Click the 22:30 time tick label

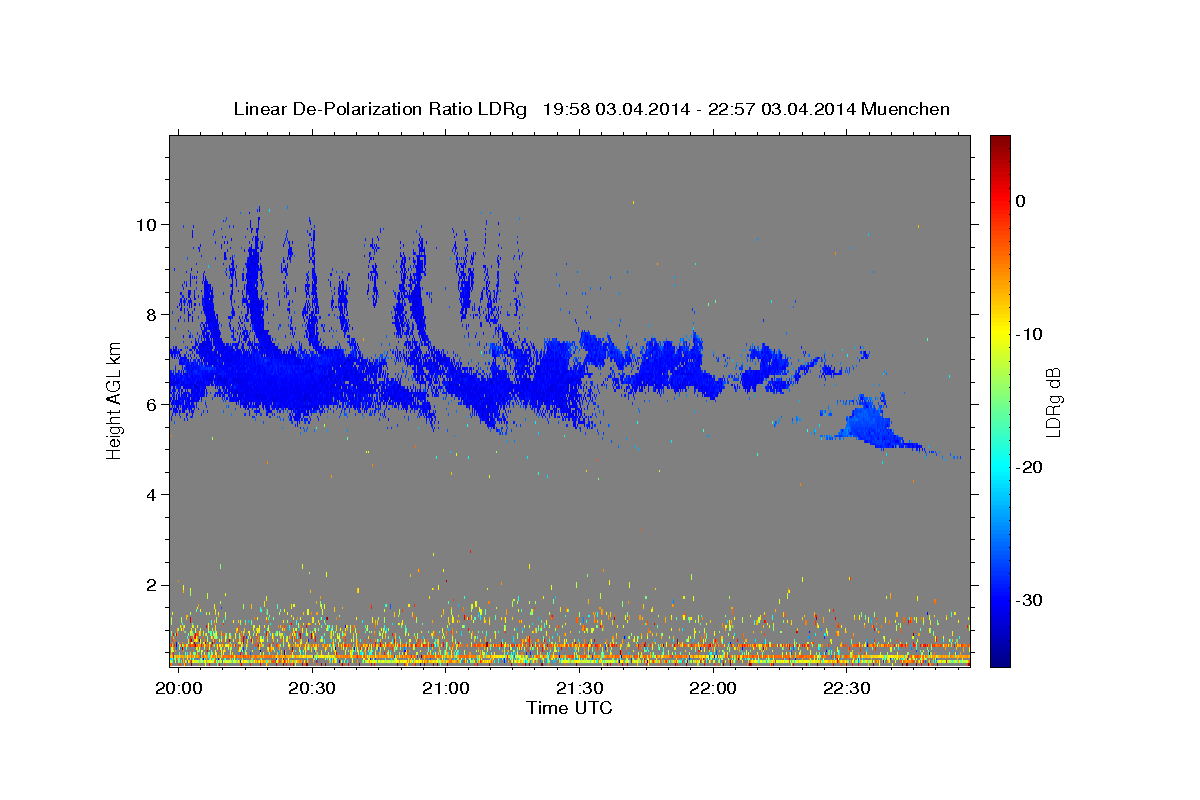click(846, 689)
